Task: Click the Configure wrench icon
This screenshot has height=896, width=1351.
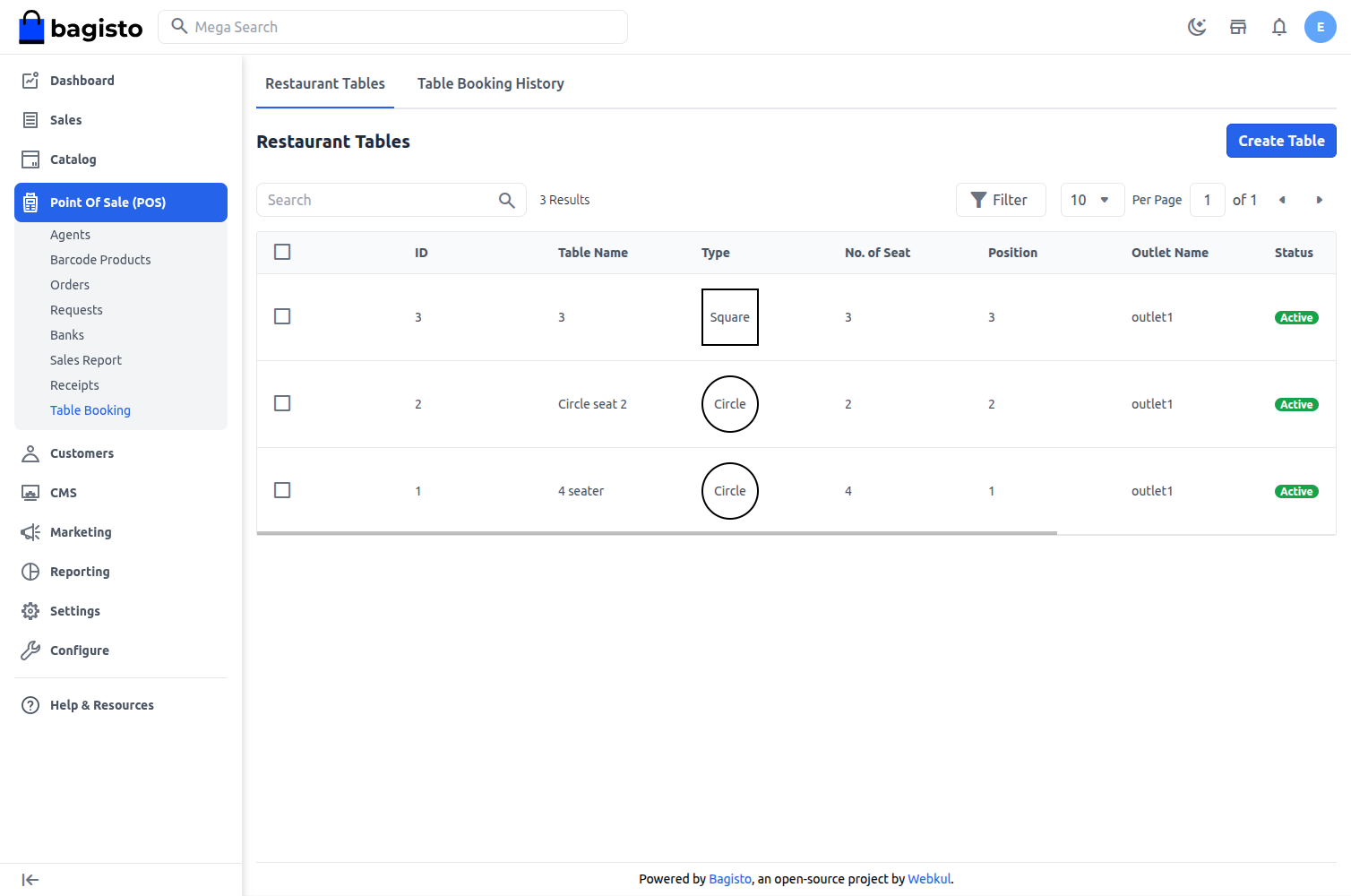Action: pos(30,650)
